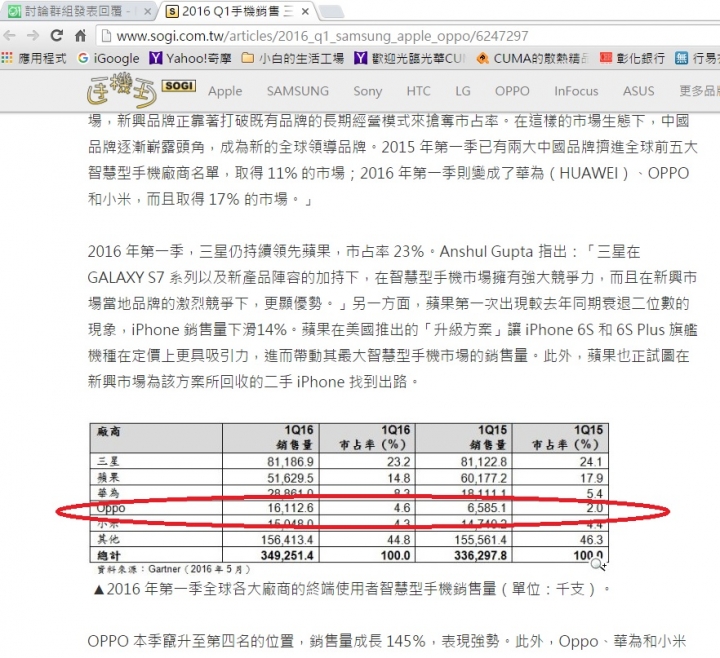Open the HTC brand menu
Image resolution: width=720 pixels, height=658 pixels.
418,91
